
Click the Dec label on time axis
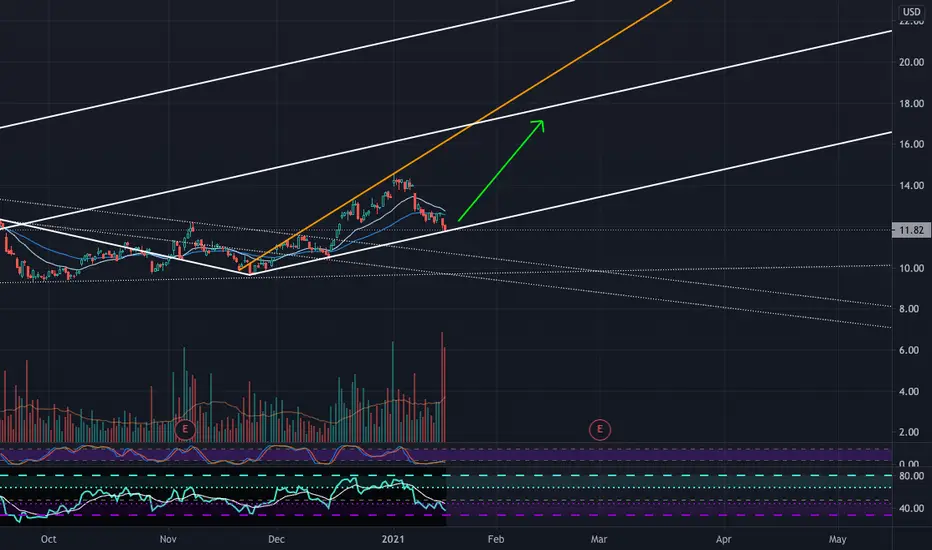(x=276, y=539)
